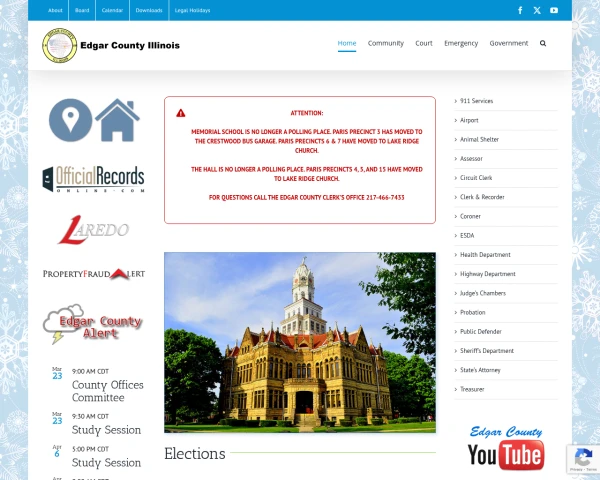Open the Emergency navigation menu
The width and height of the screenshot is (600, 480).
click(461, 43)
